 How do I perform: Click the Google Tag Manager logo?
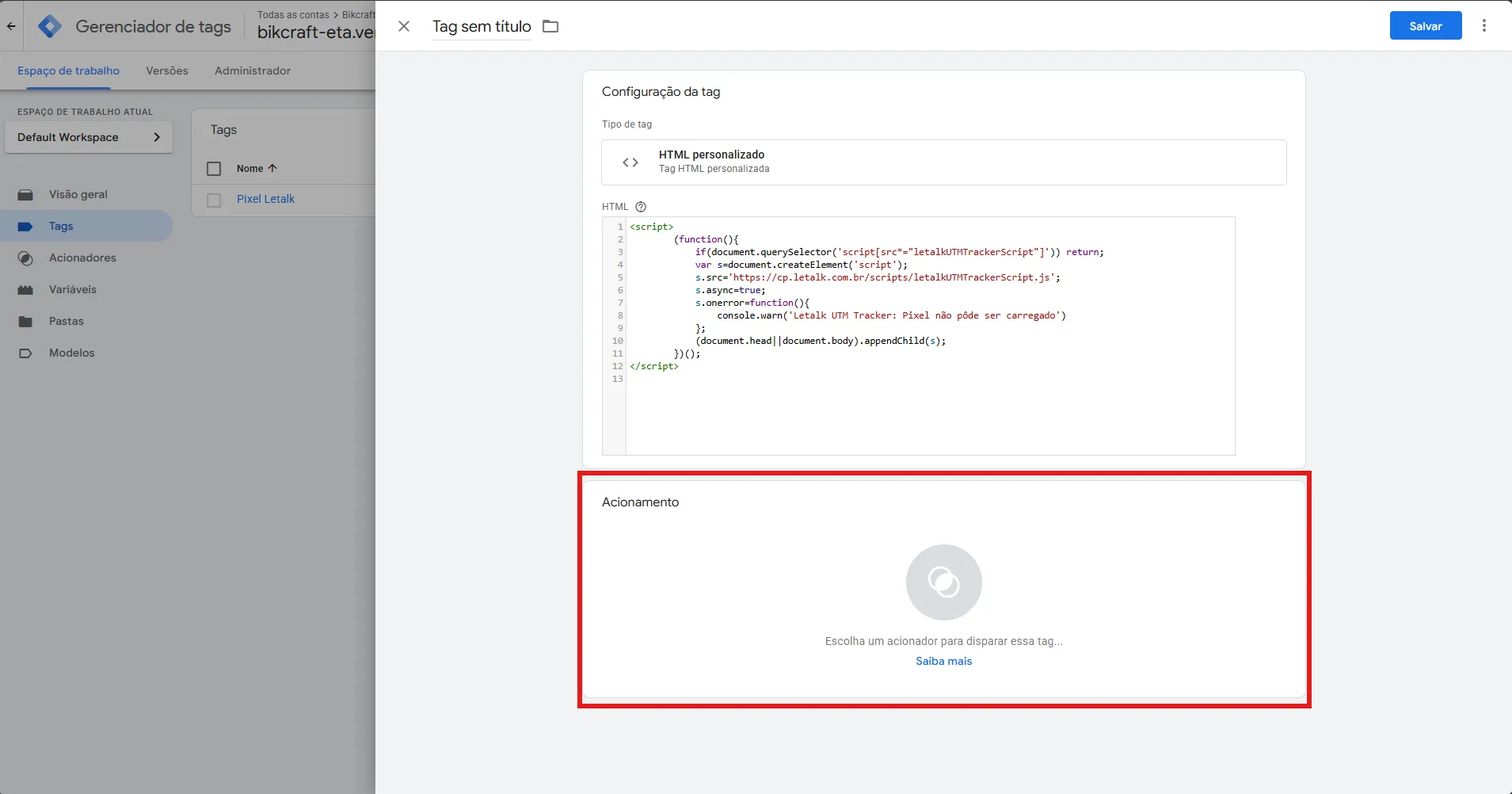[x=50, y=26]
